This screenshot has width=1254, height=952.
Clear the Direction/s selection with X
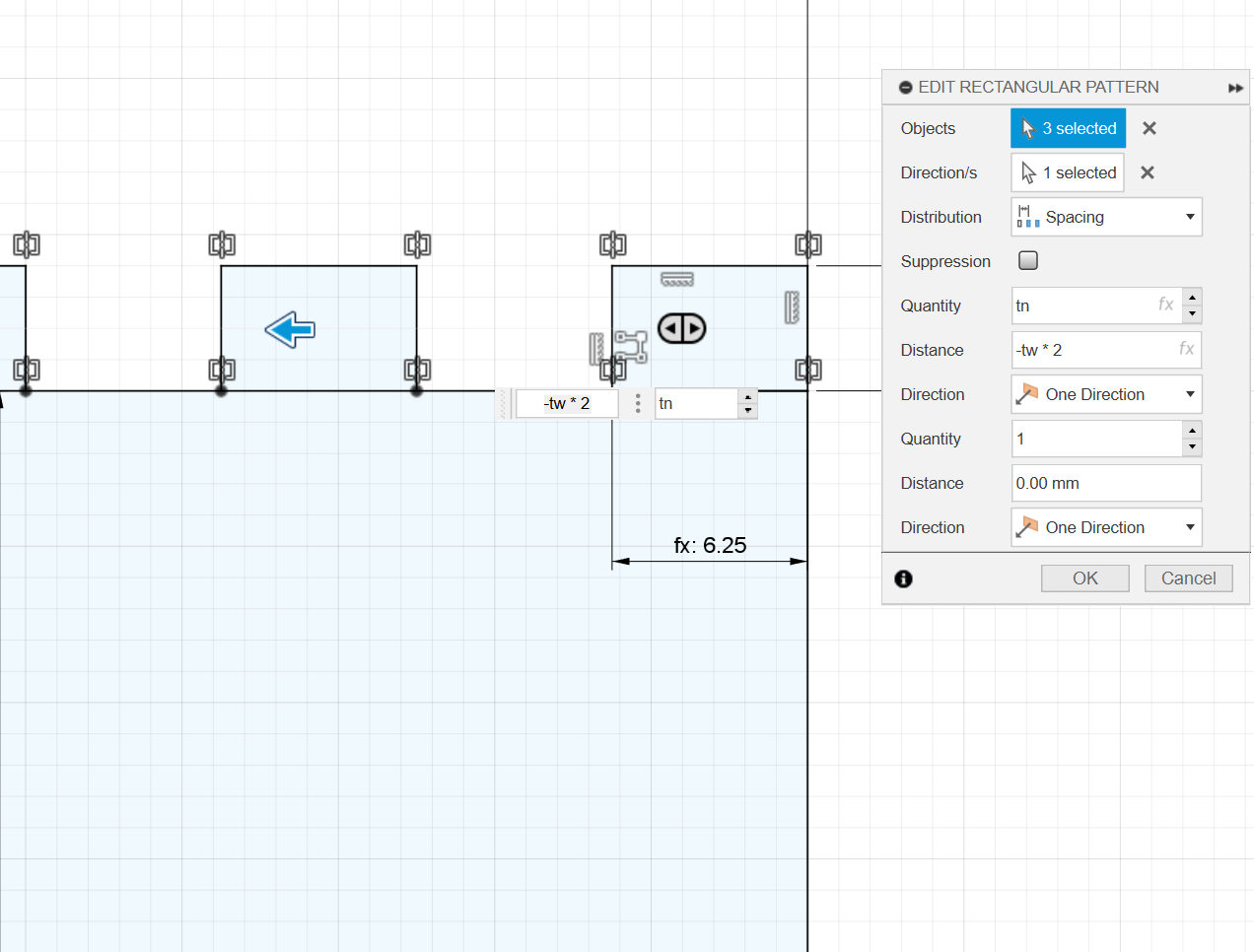point(1147,172)
